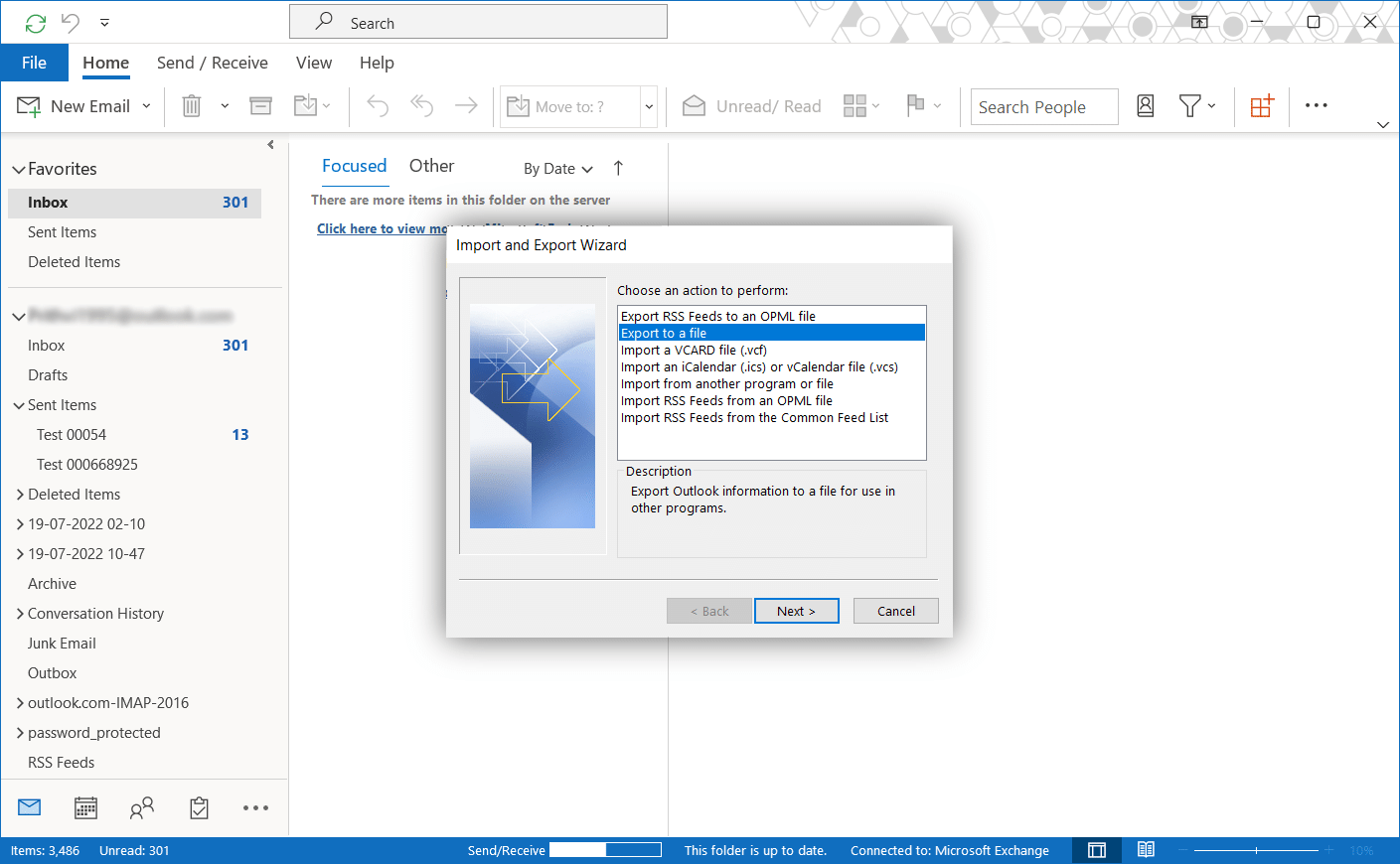This screenshot has height=864, width=1400.
Task: Expand the Quick Steps dropdown arrow
Action: tap(649, 106)
